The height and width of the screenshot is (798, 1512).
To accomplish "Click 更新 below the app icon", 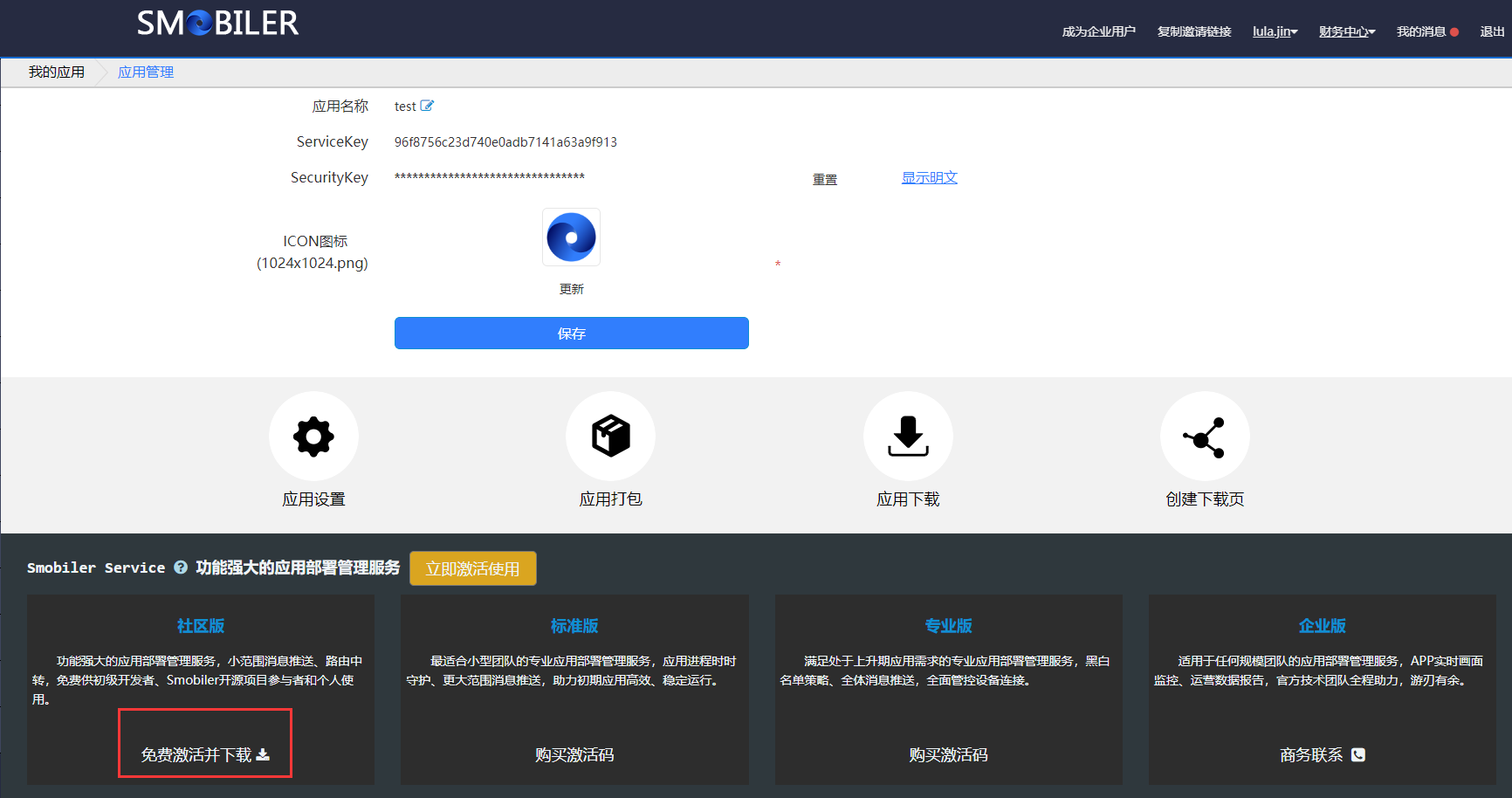I will (x=572, y=289).
